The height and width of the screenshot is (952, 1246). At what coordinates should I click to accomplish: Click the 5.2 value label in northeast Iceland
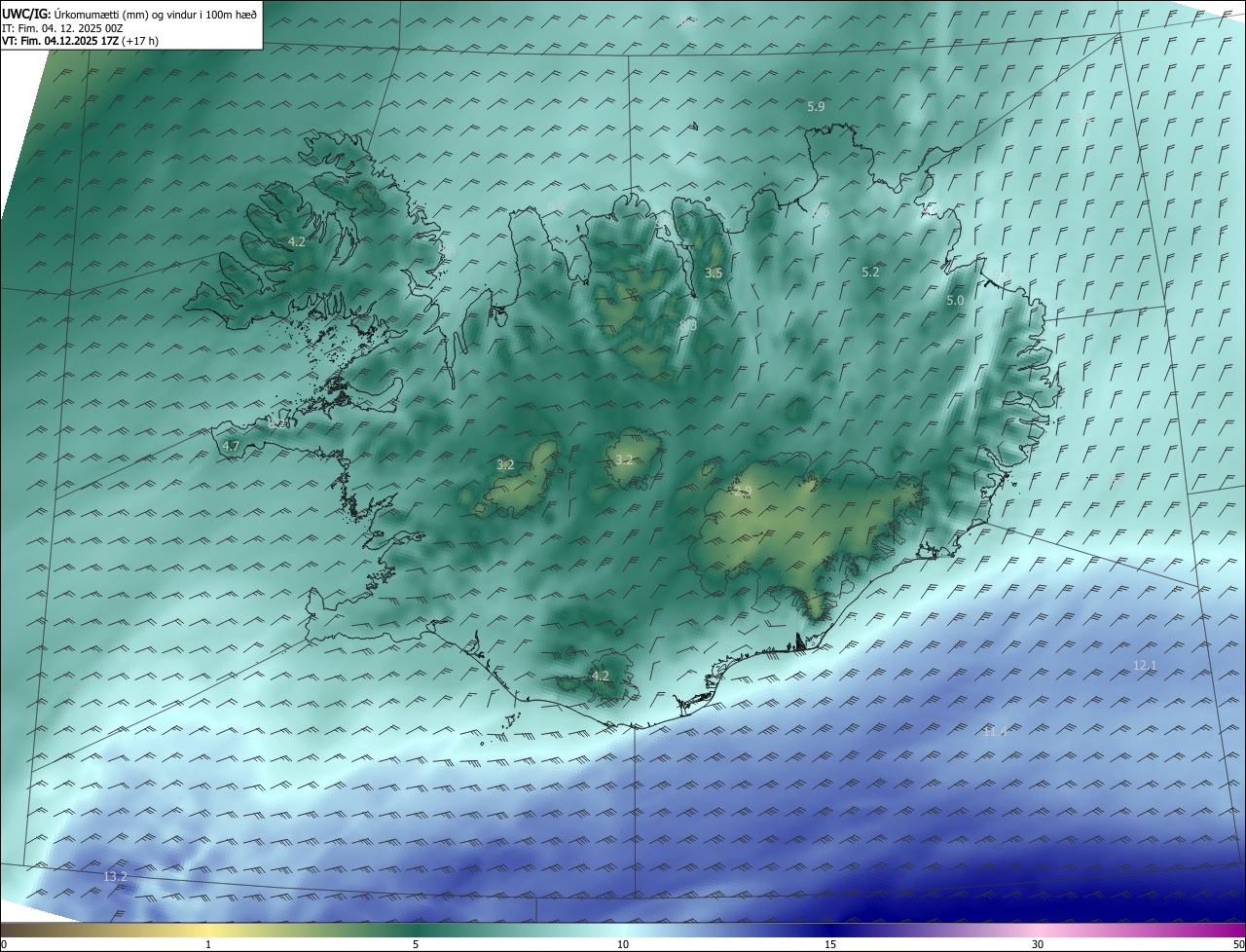point(870,272)
